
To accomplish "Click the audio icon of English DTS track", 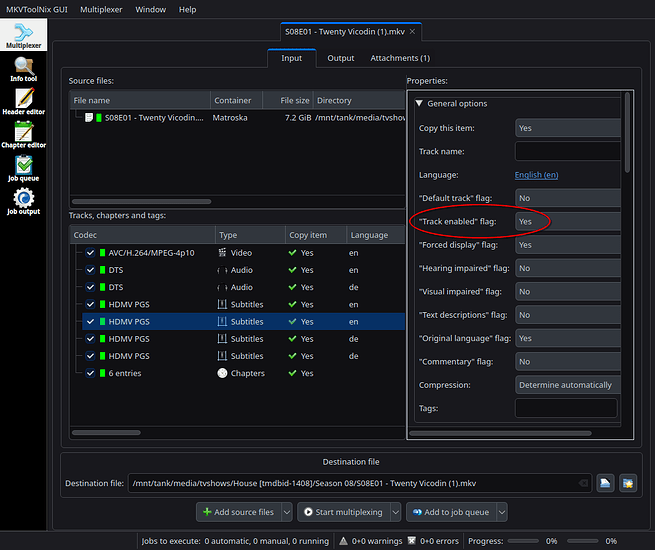I will pyautogui.click(x=222, y=270).
